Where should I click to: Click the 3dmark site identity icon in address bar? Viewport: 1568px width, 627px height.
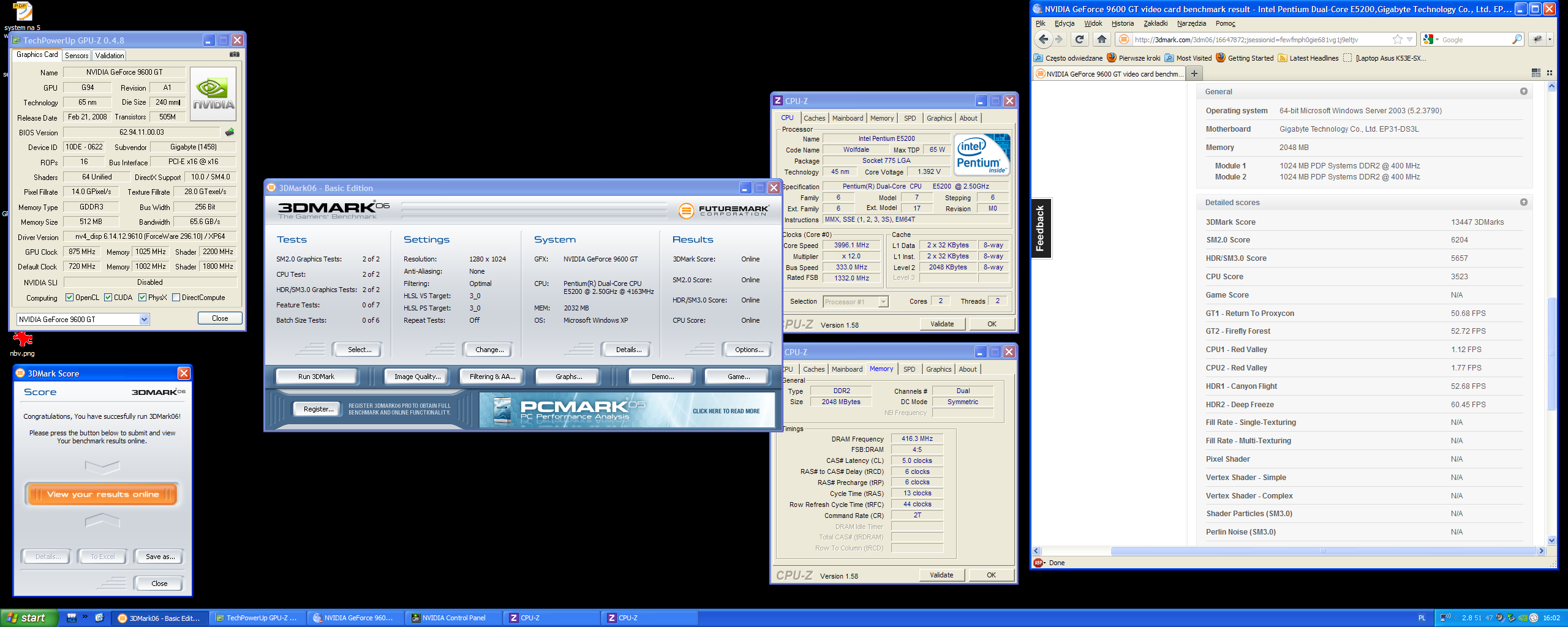1123,39
